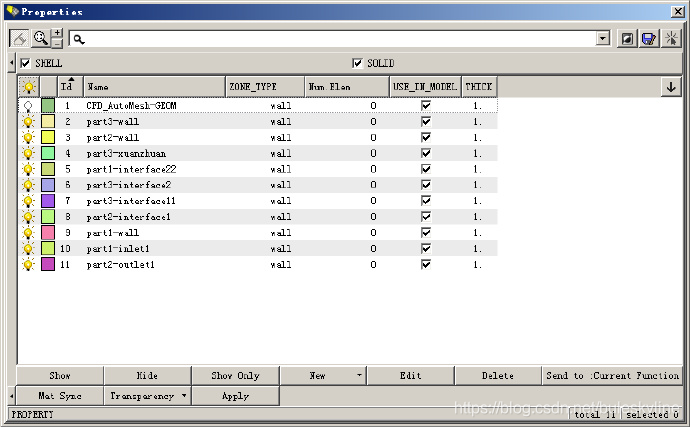Click the leftmost pencil edit toolbar icon

[x=19, y=38]
